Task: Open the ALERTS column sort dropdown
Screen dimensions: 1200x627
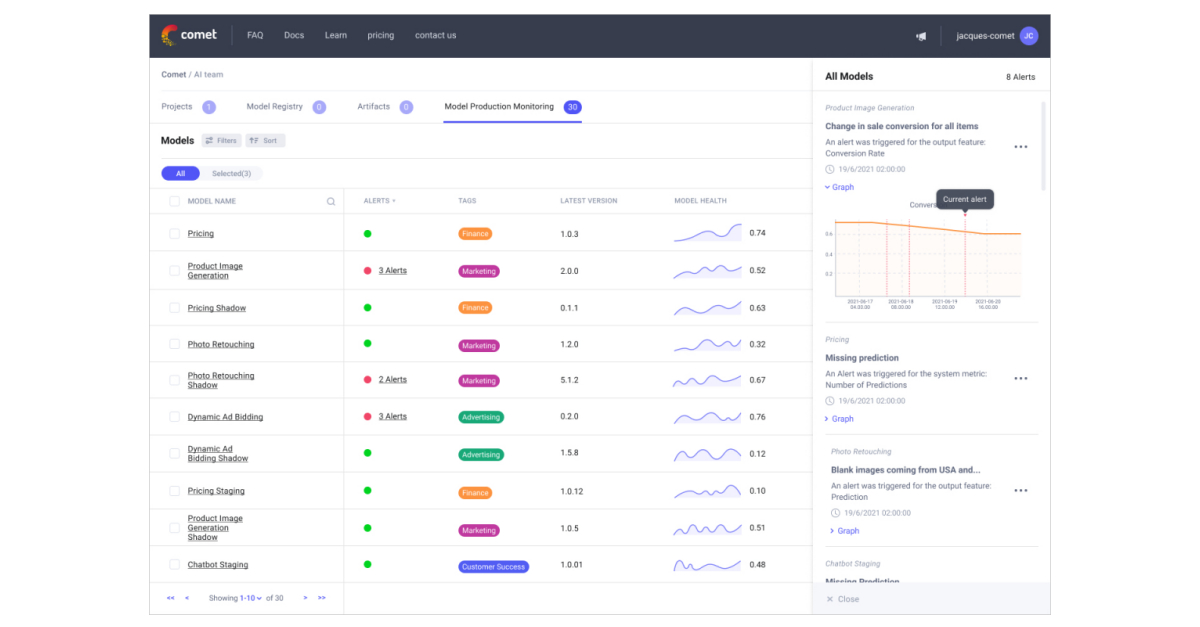Action: (x=379, y=201)
